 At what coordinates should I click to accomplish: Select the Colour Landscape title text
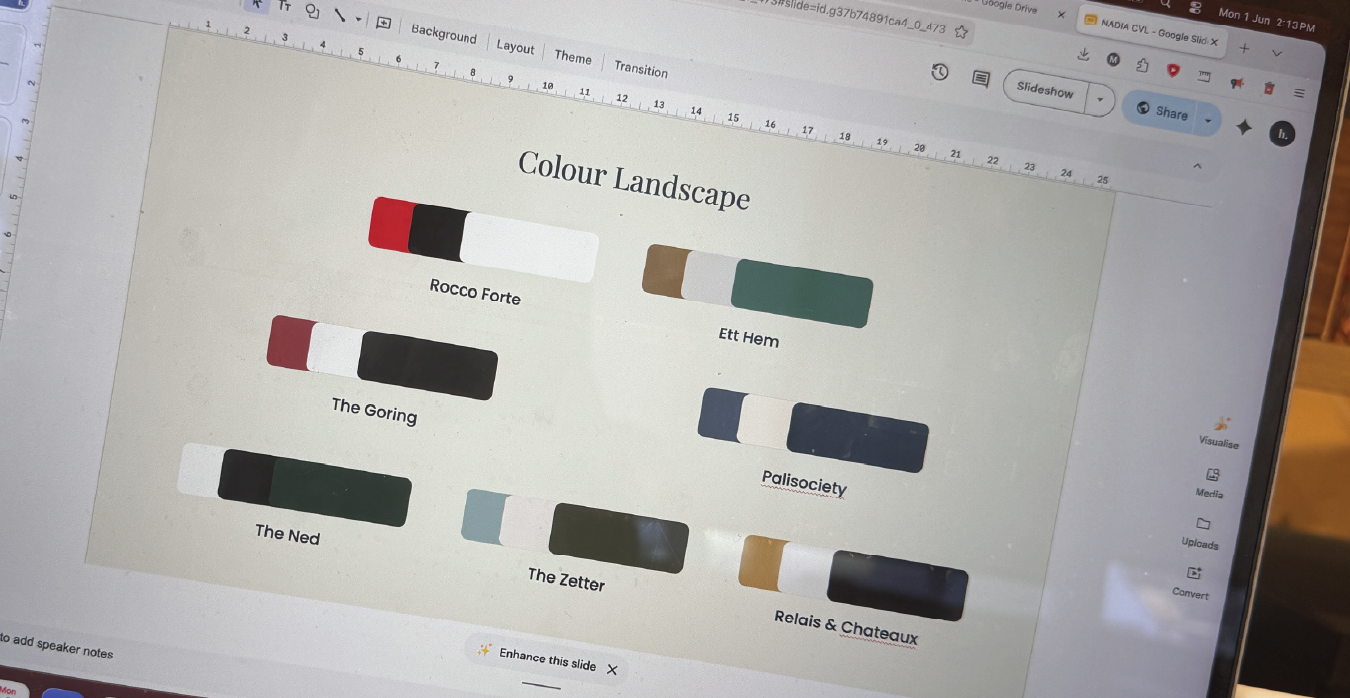[634, 179]
